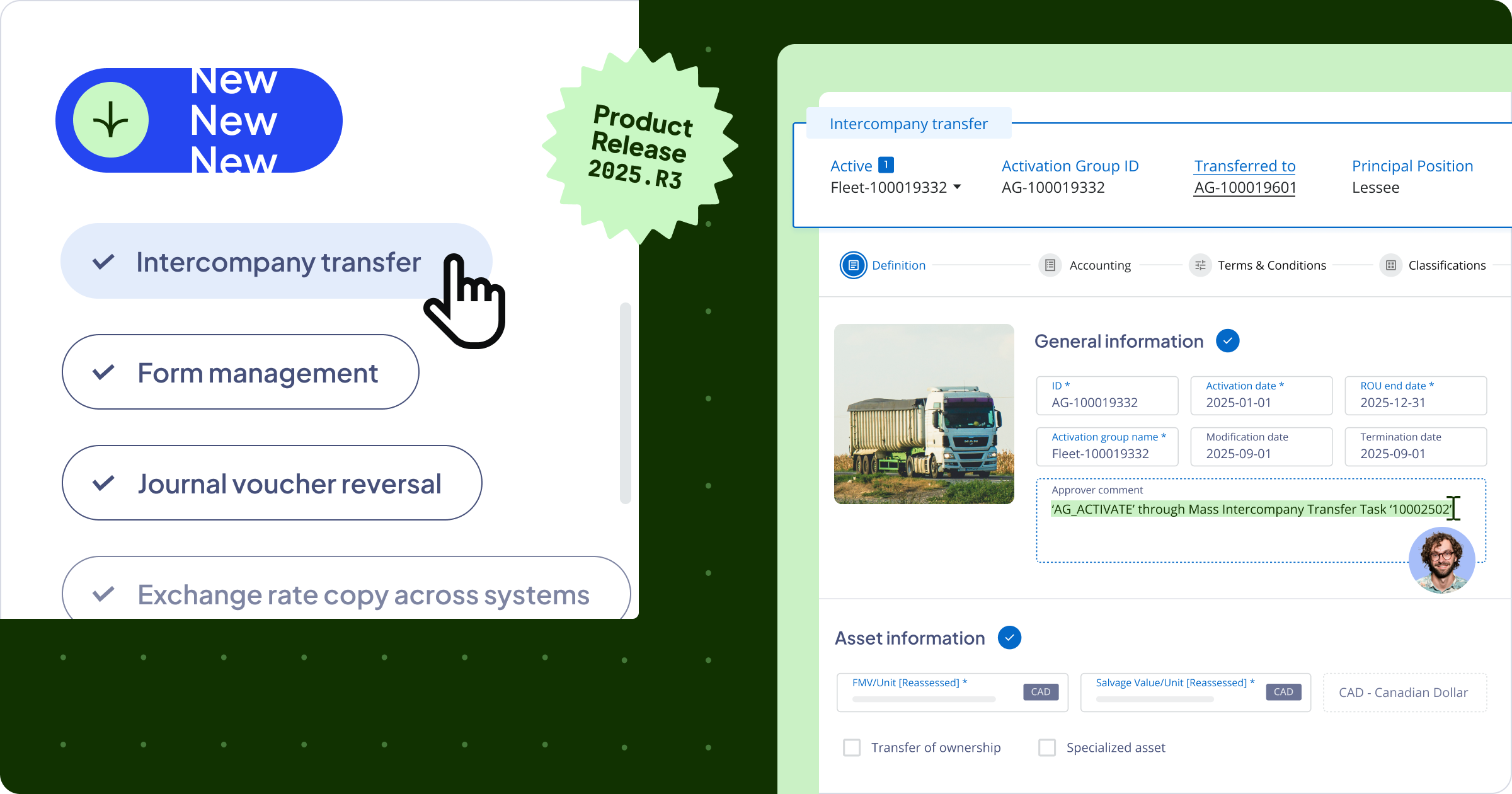The width and height of the screenshot is (1512, 794).
Task: Click the Accounting step icon
Action: [1050, 265]
